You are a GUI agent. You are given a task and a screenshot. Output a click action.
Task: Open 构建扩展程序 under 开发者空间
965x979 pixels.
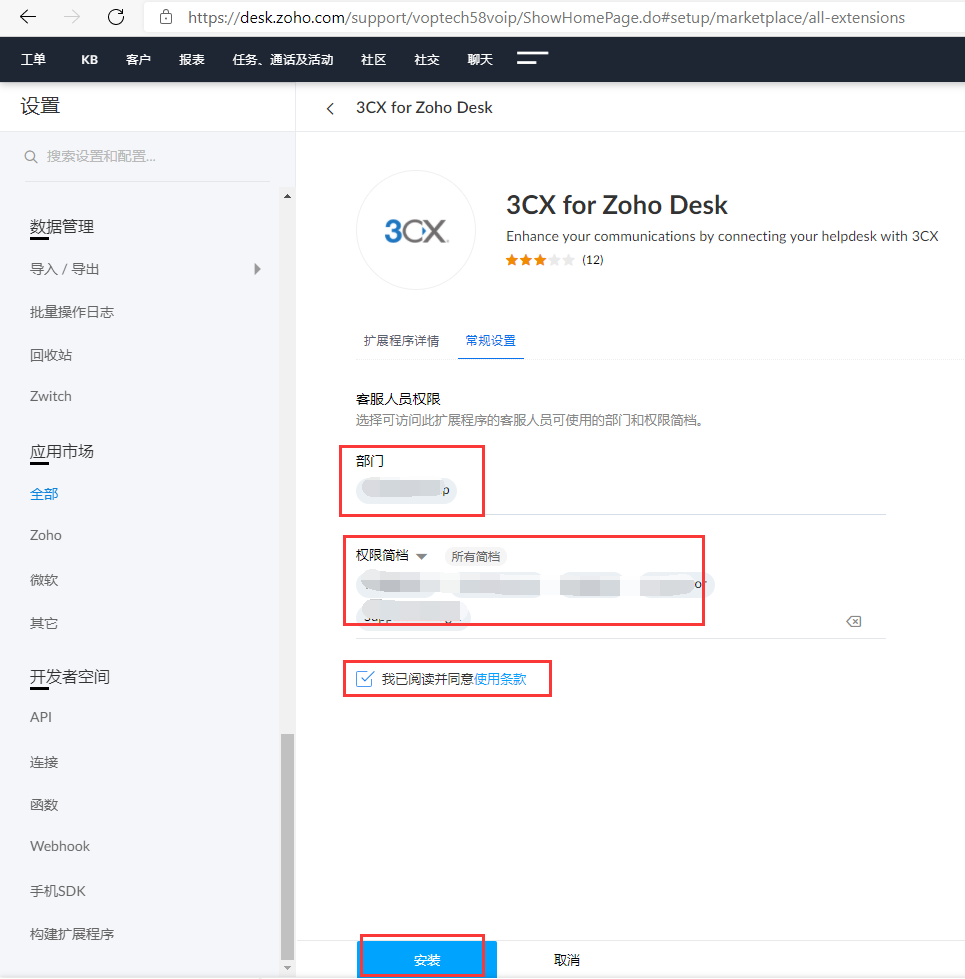72,934
